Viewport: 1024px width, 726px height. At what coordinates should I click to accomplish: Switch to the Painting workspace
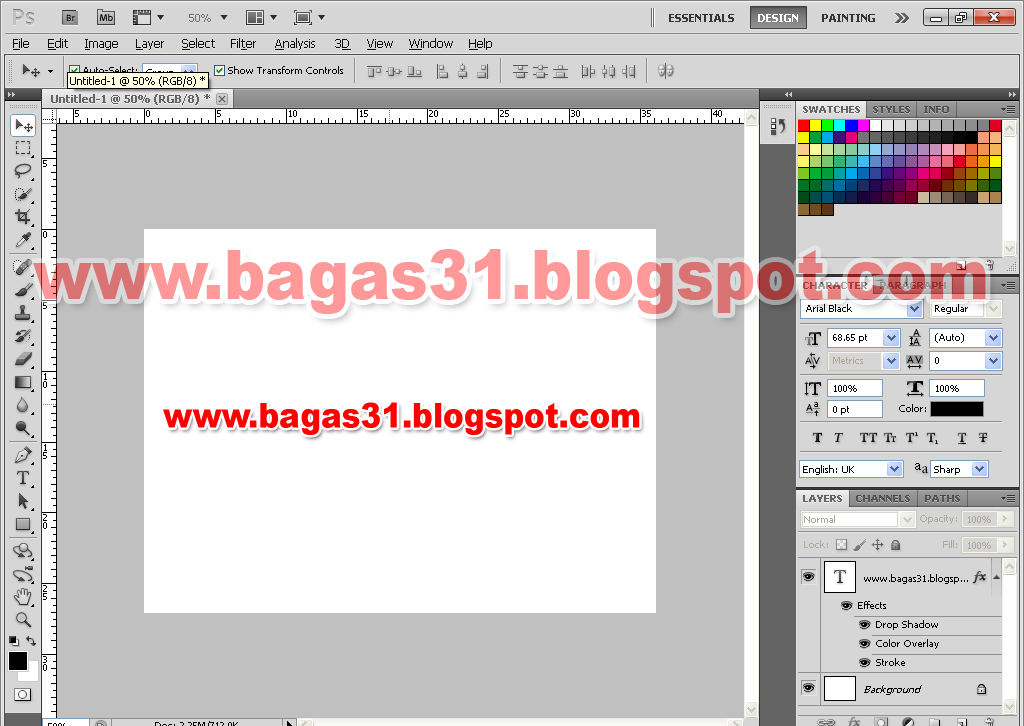tap(848, 18)
